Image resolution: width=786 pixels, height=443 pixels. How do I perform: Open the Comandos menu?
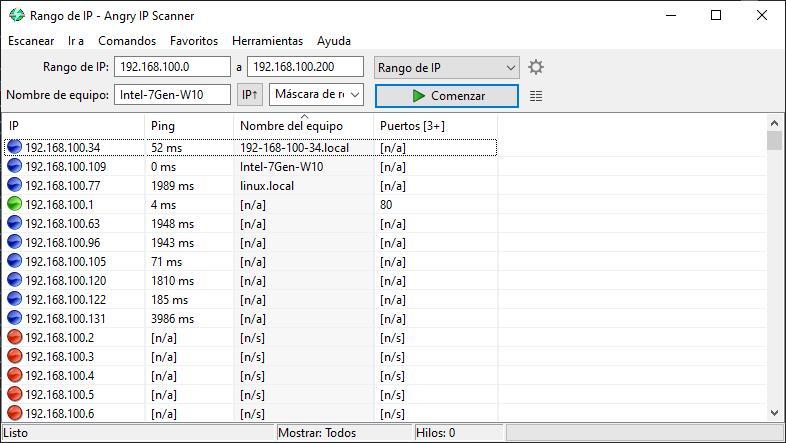click(x=127, y=41)
